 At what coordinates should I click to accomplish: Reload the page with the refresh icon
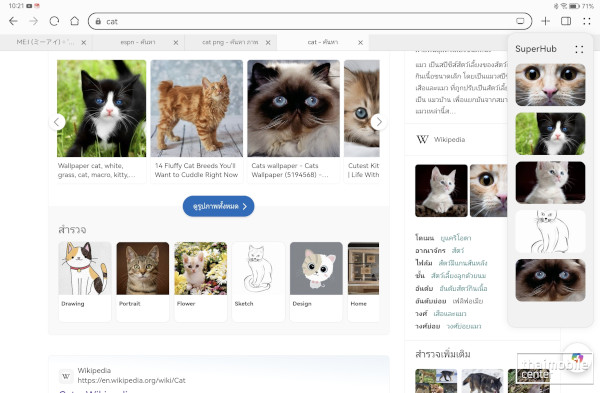tap(54, 21)
